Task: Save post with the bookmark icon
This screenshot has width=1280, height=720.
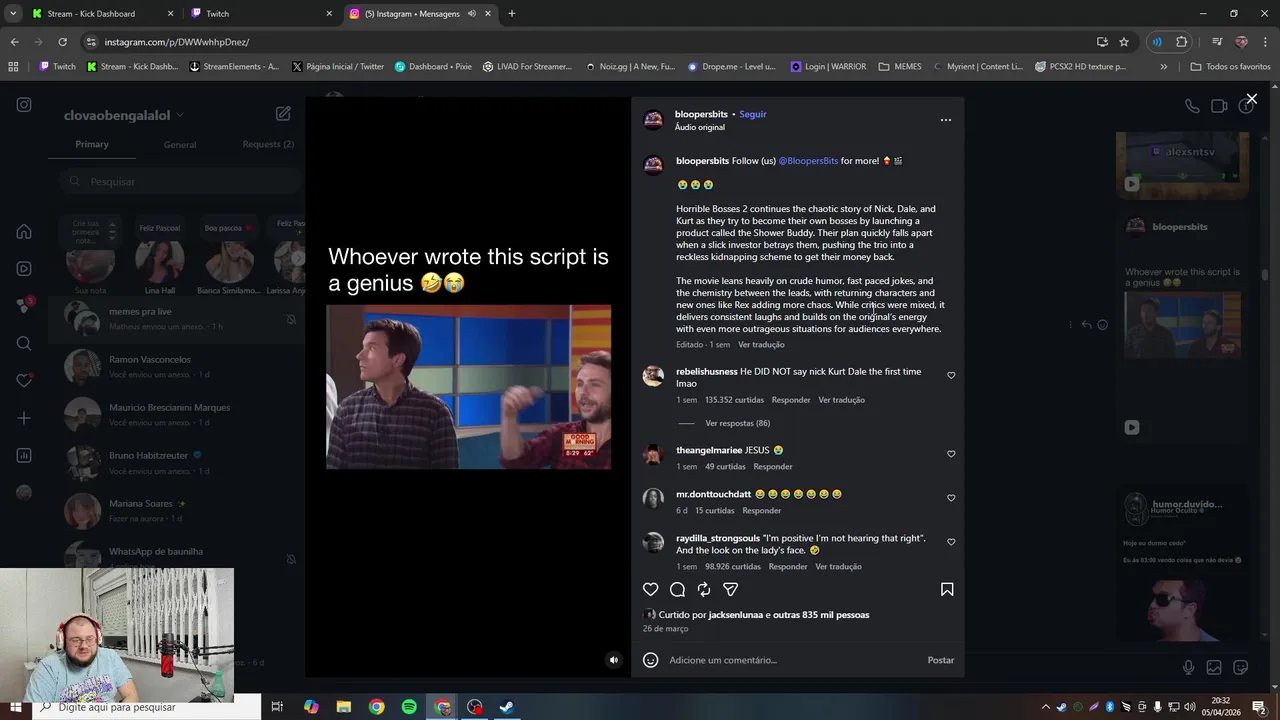Action: 947,589
